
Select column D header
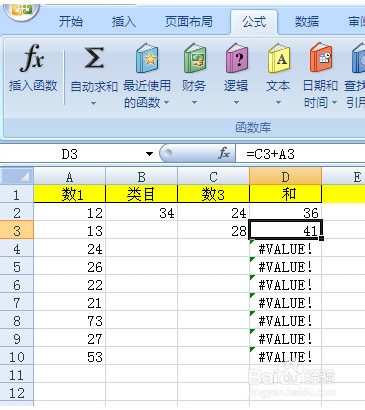(285, 176)
